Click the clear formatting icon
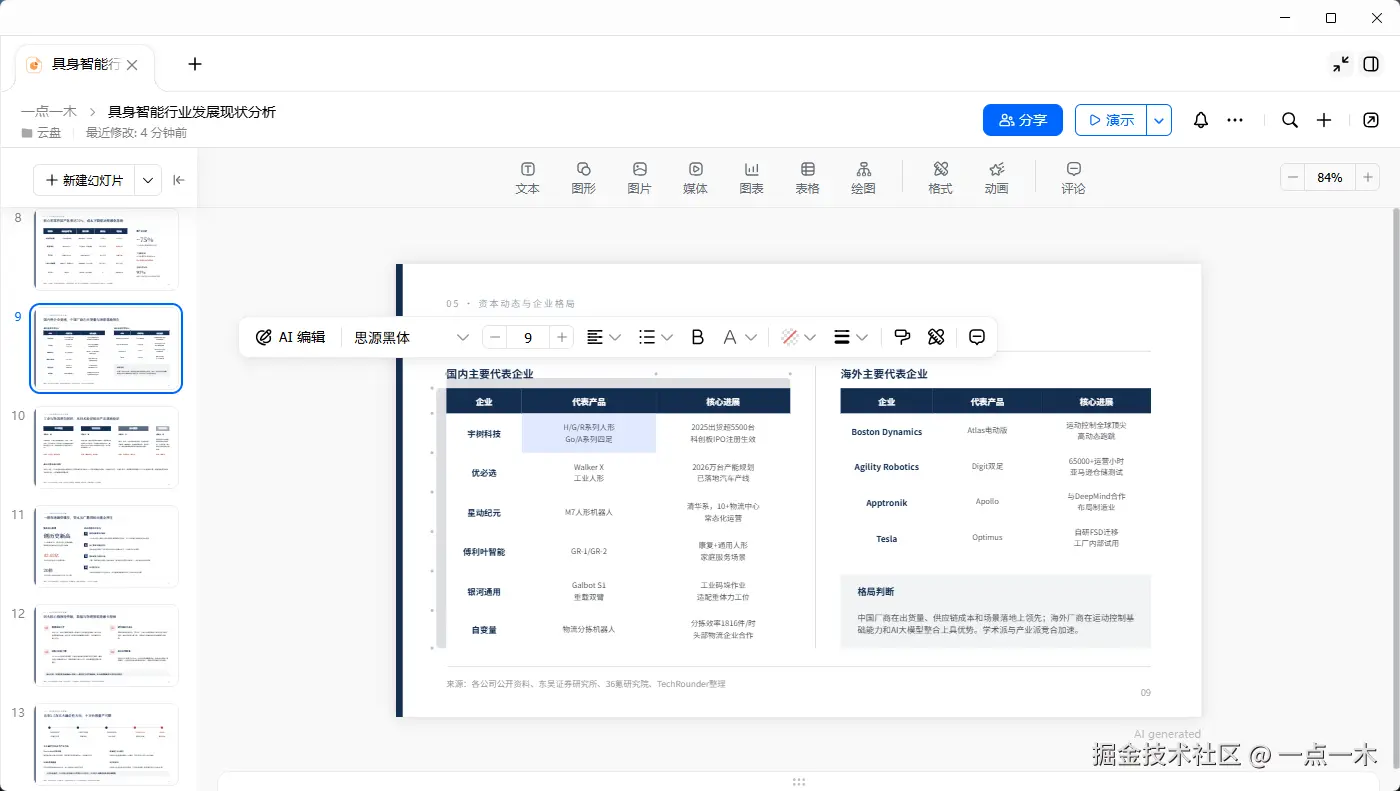 point(936,337)
